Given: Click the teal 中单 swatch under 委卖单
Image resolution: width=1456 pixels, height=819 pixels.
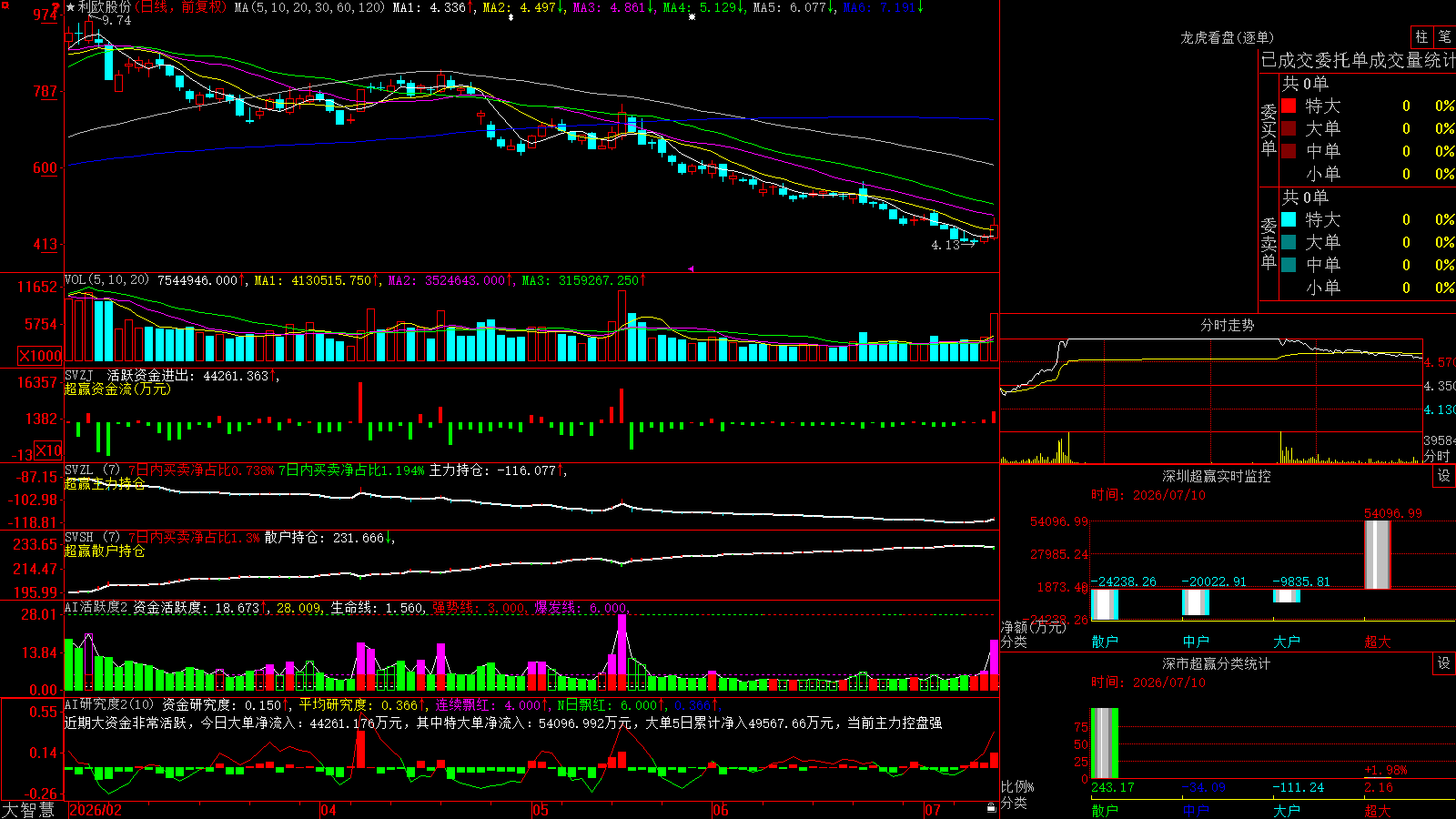Looking at the screenshot, I should pos(1289,265).
